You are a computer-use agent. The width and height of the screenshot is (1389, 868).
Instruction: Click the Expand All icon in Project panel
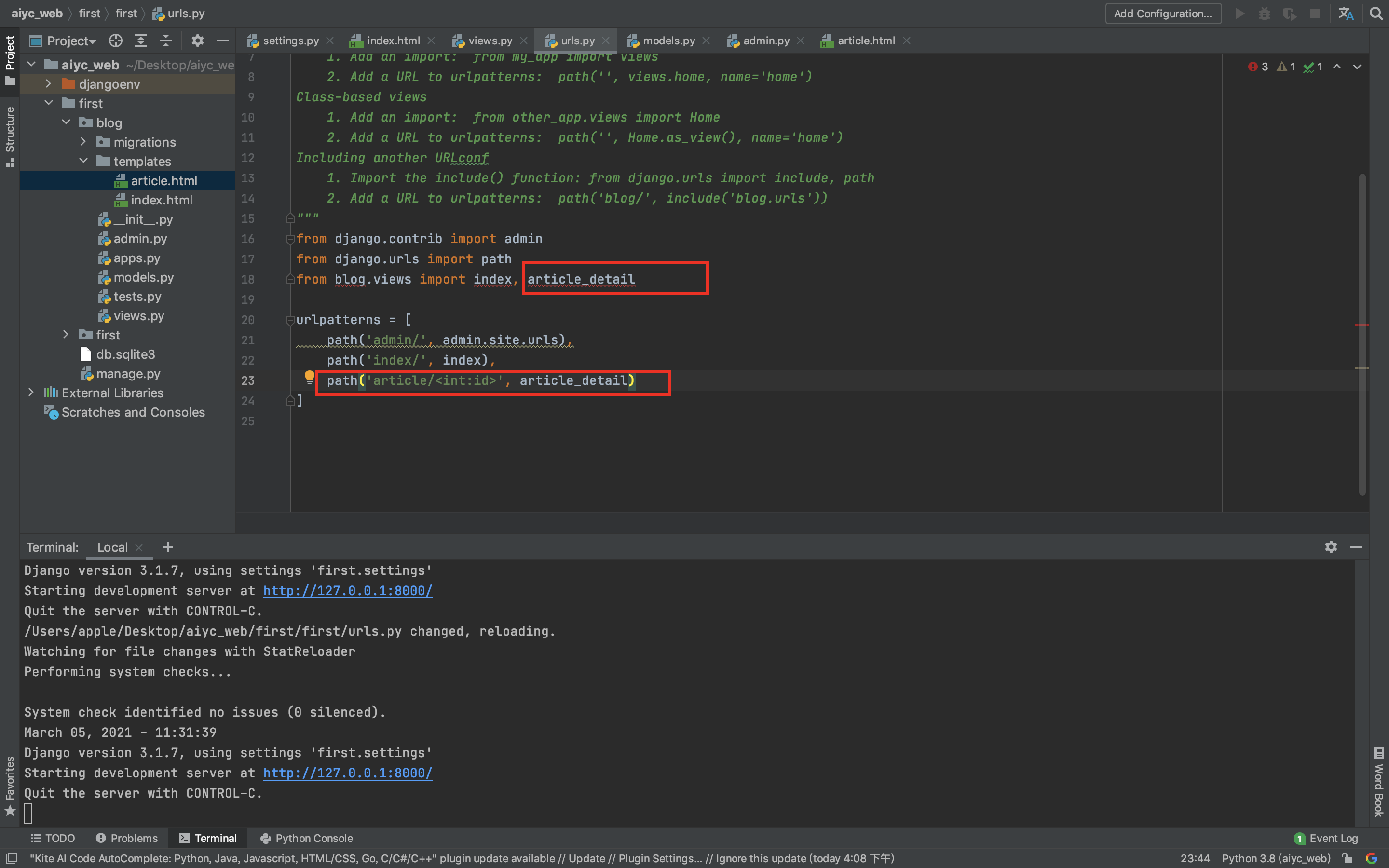coord(141,41)
